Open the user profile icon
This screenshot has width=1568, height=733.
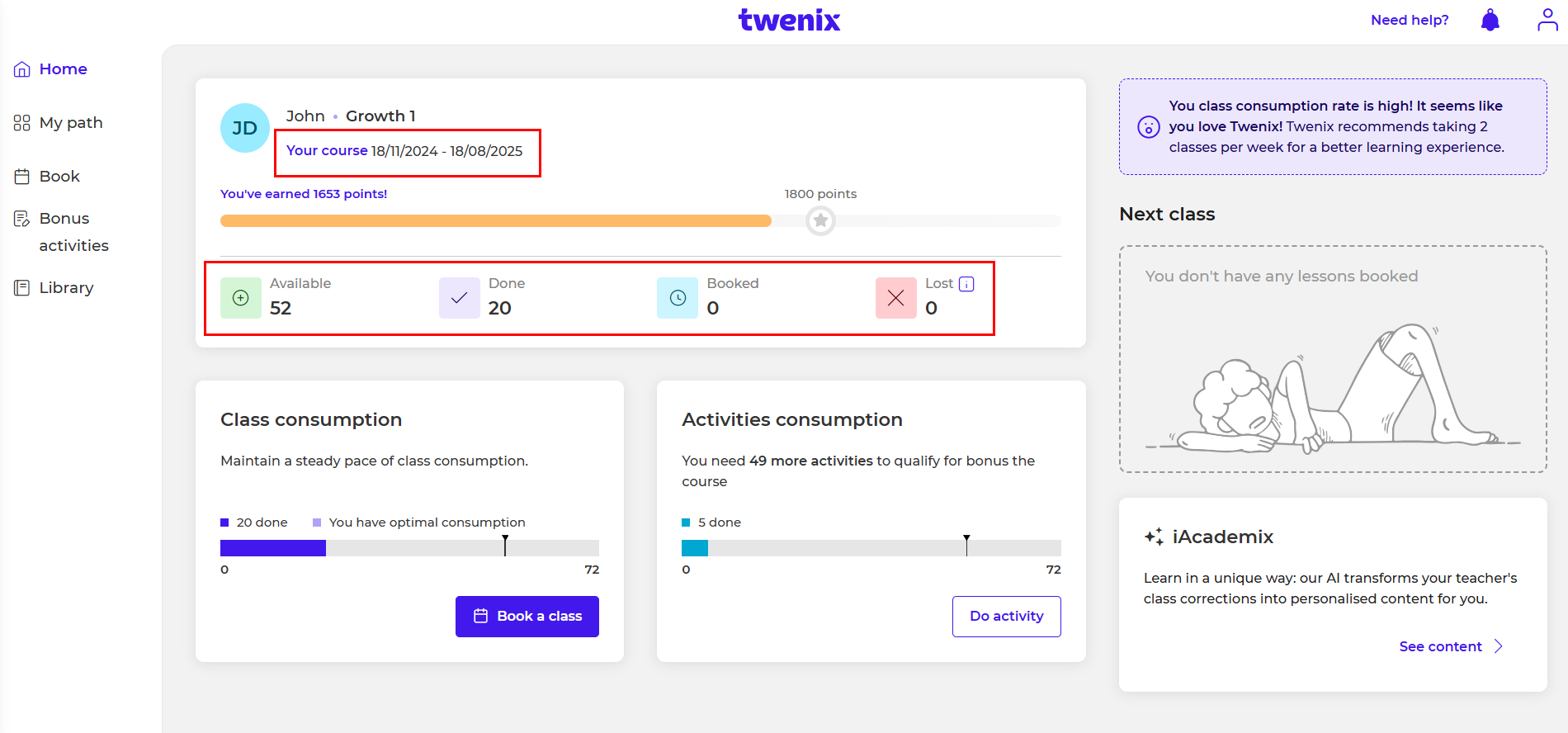(1547, 20)
